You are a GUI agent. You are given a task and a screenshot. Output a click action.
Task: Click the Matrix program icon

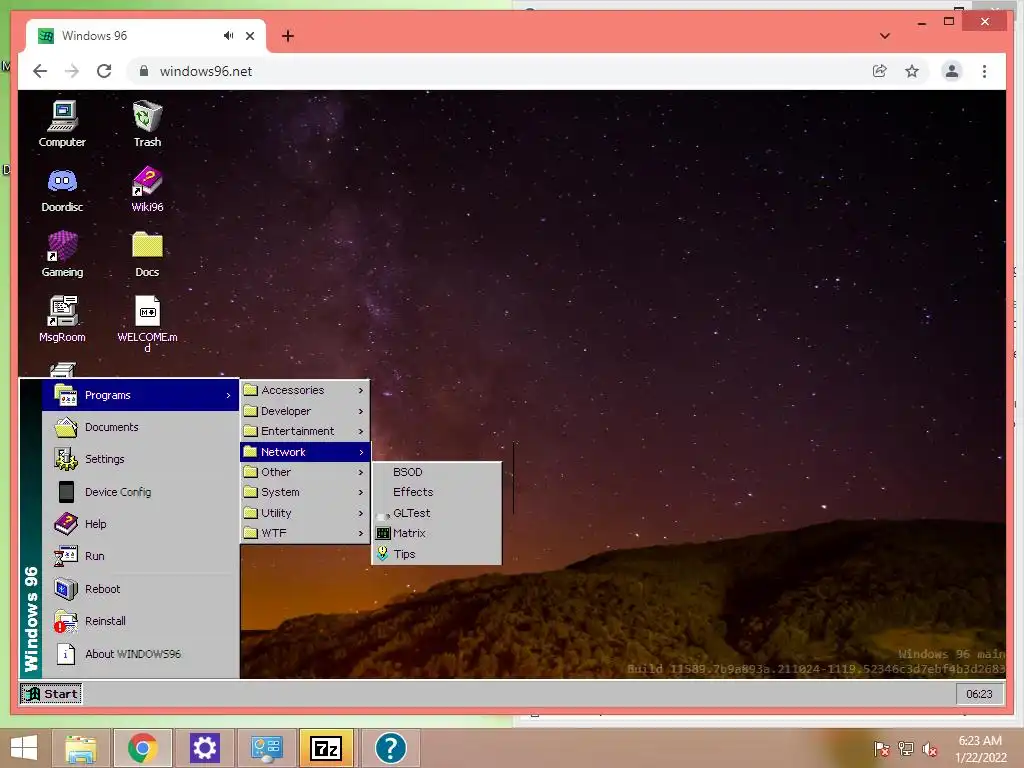383,534
